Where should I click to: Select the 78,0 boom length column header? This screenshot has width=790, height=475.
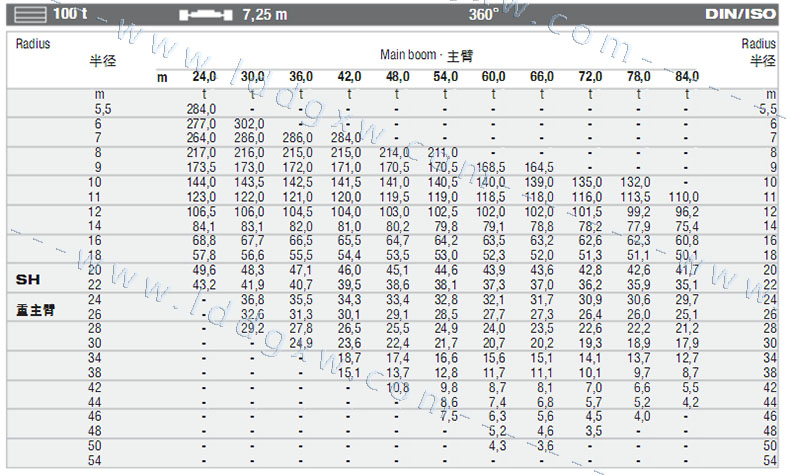click(x=638, y=77)
